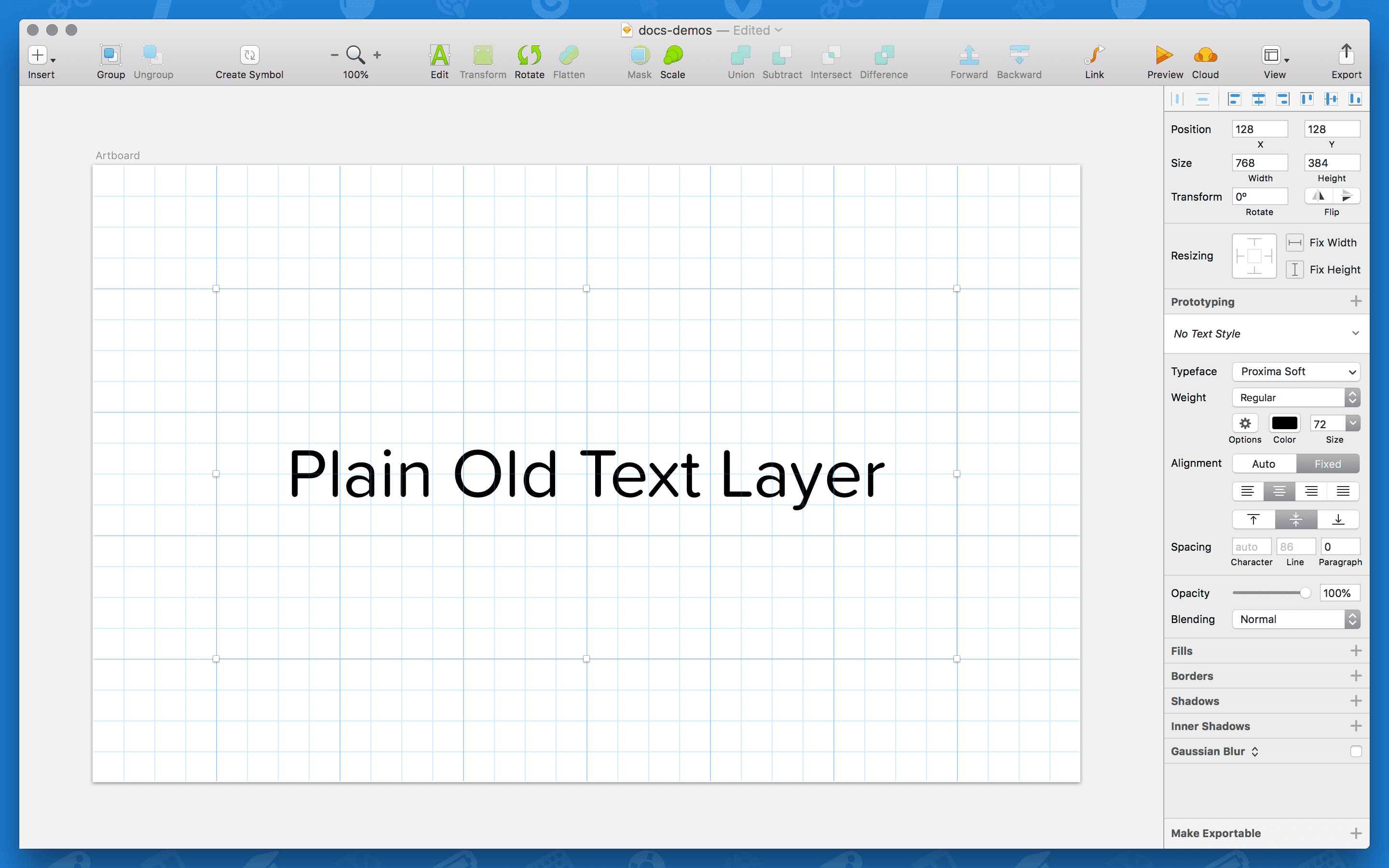Image resolution: width=1389 pixels, height=868 pixels.
Task: Toggle center text alignment
Action: [1280, 491]
